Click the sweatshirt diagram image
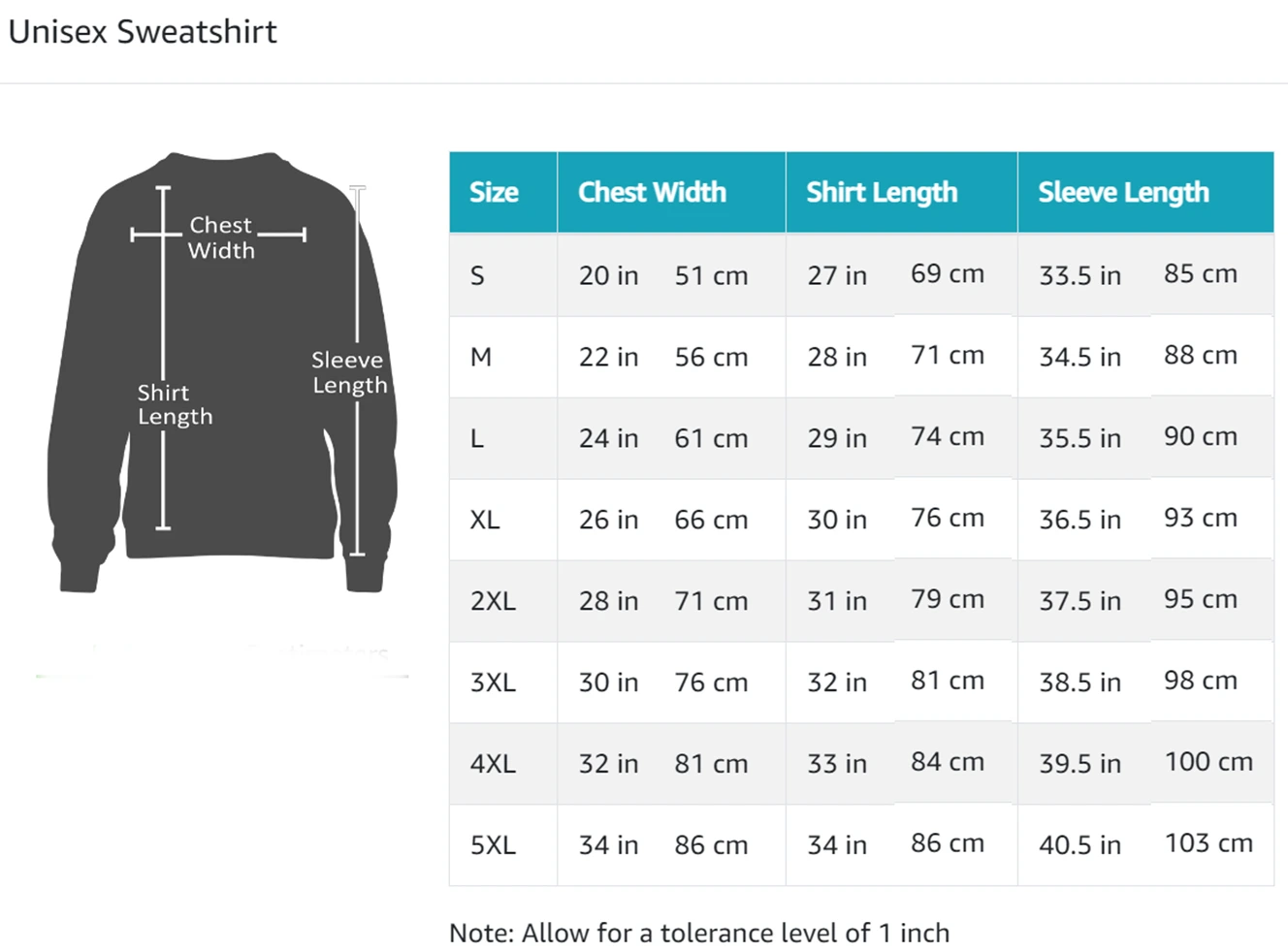Image resolution: width=1288 pixels, height=952 pixels. [222, 372]
